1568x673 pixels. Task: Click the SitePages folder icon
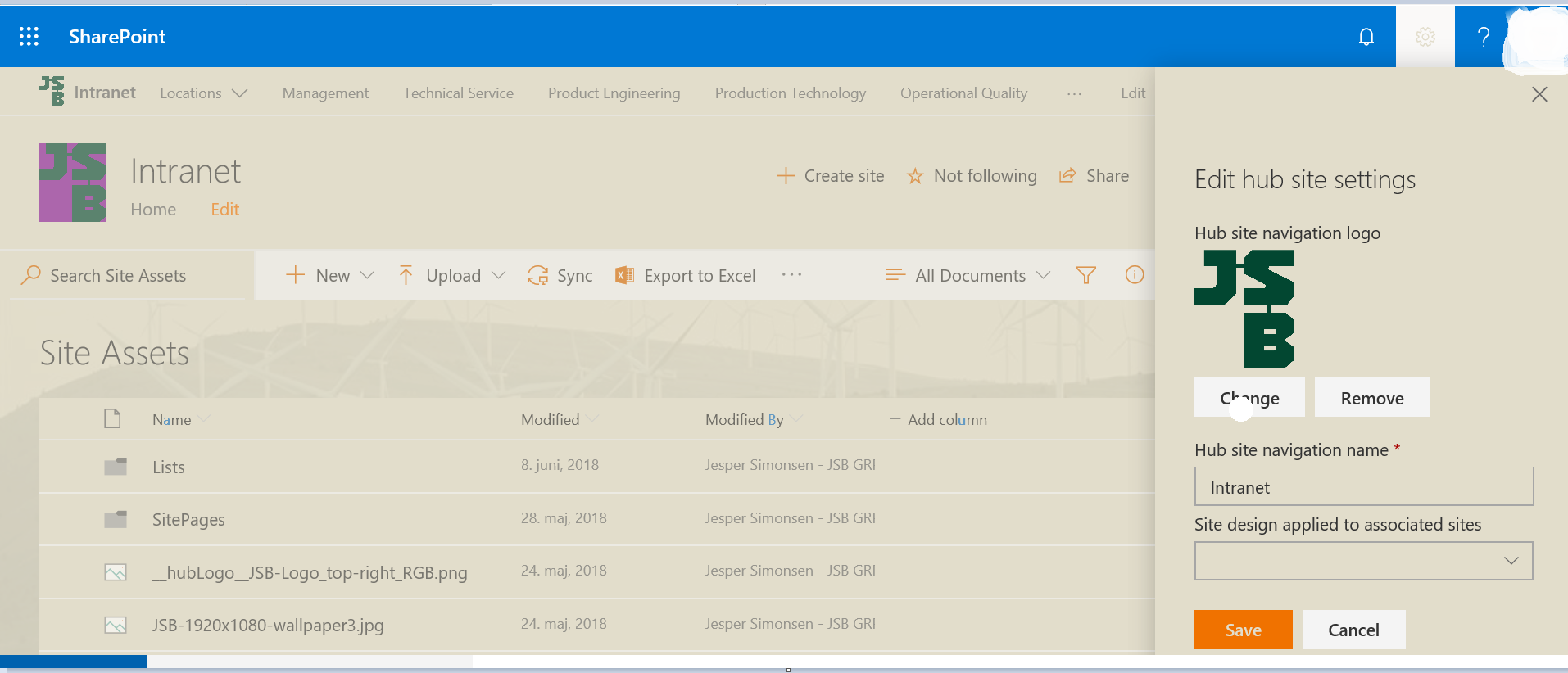click(x=116, y=519)
